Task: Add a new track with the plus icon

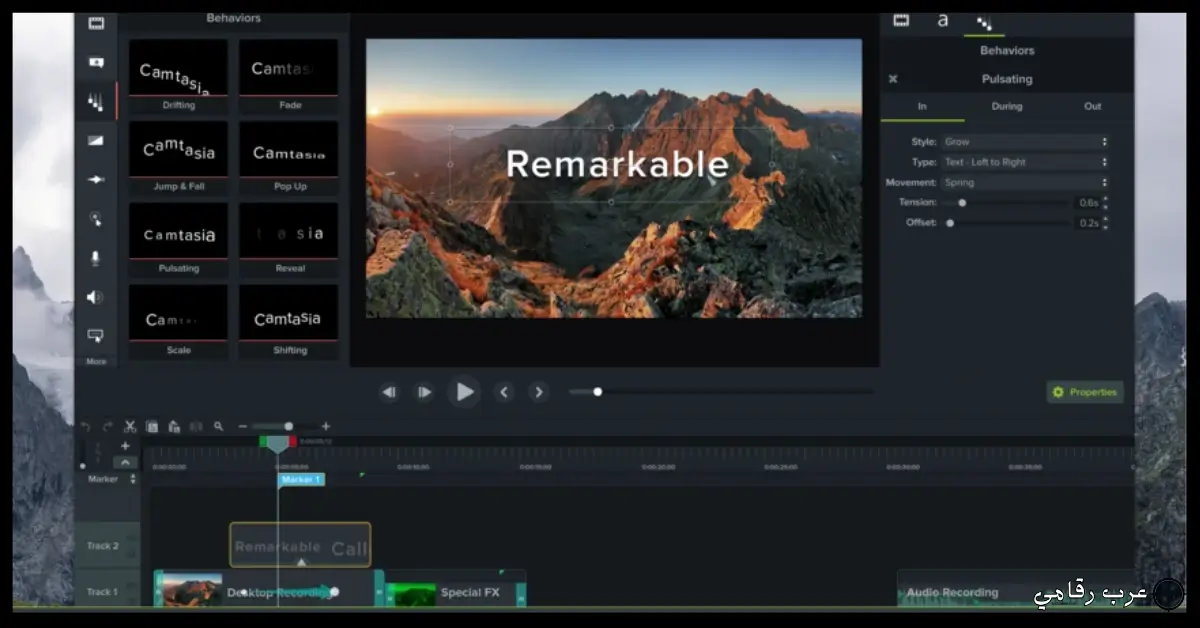Action: click(x=125, y=446)
